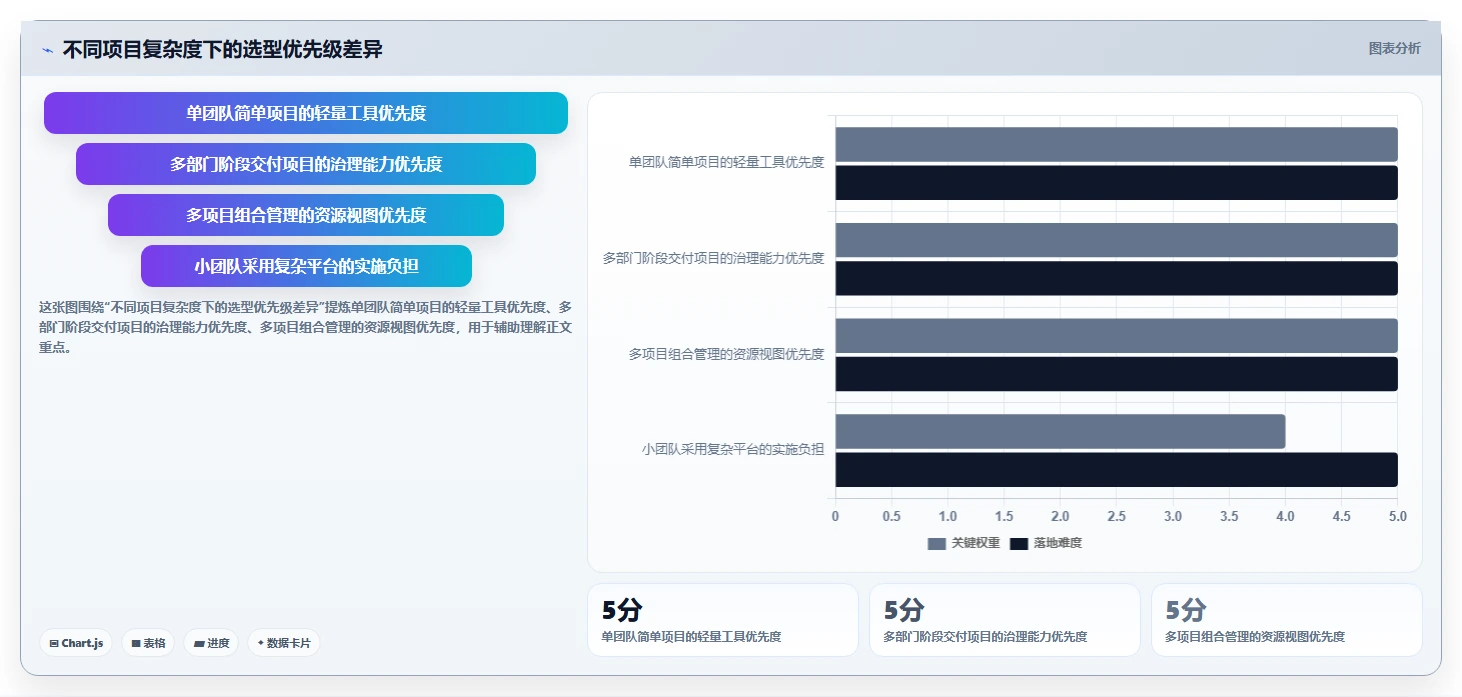Screen dimensions: 1462x697
Task: Toggle the 关键权重 legend entry
Action: (963, 543)
